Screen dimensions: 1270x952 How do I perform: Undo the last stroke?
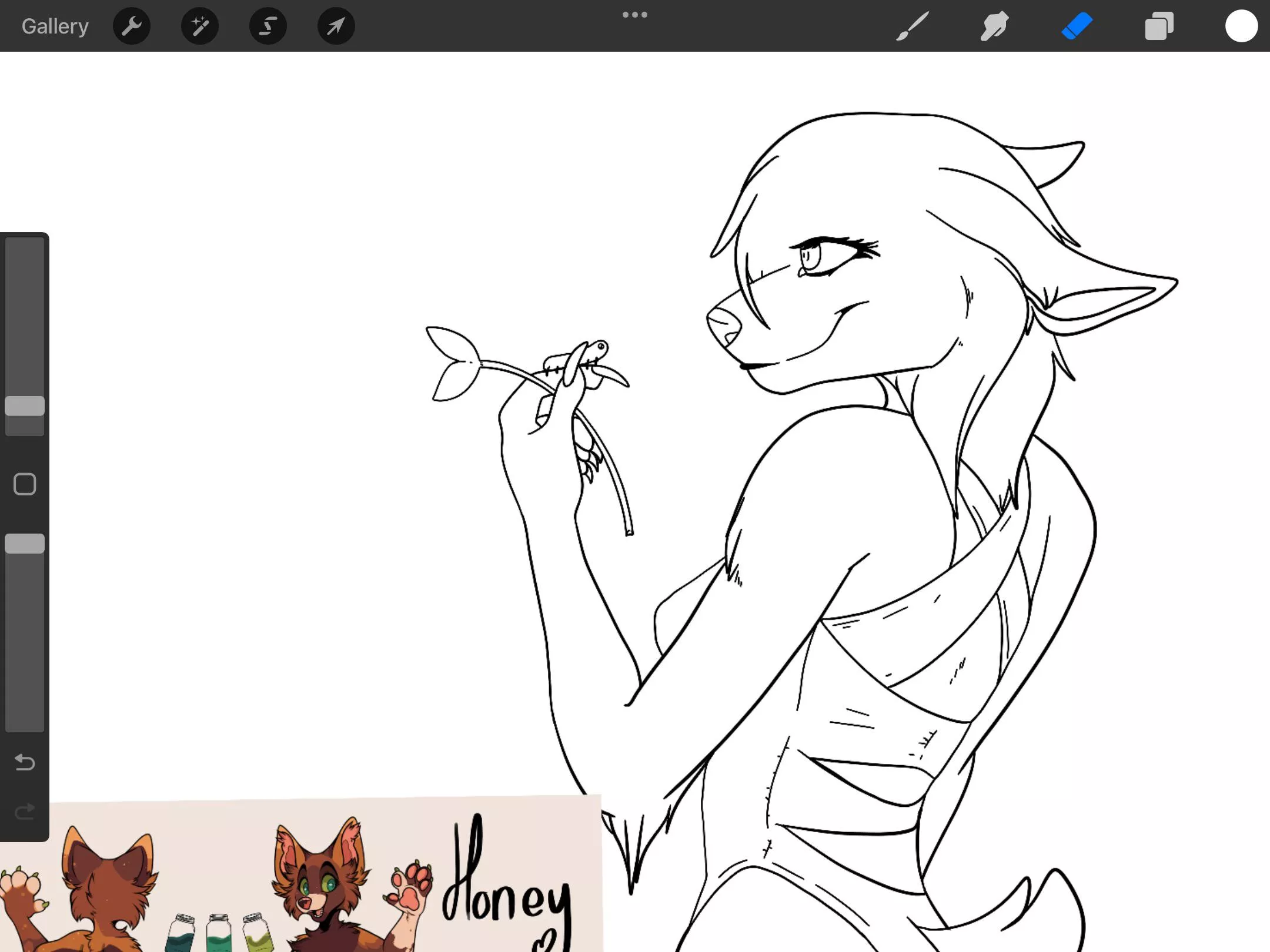point(25,762)
